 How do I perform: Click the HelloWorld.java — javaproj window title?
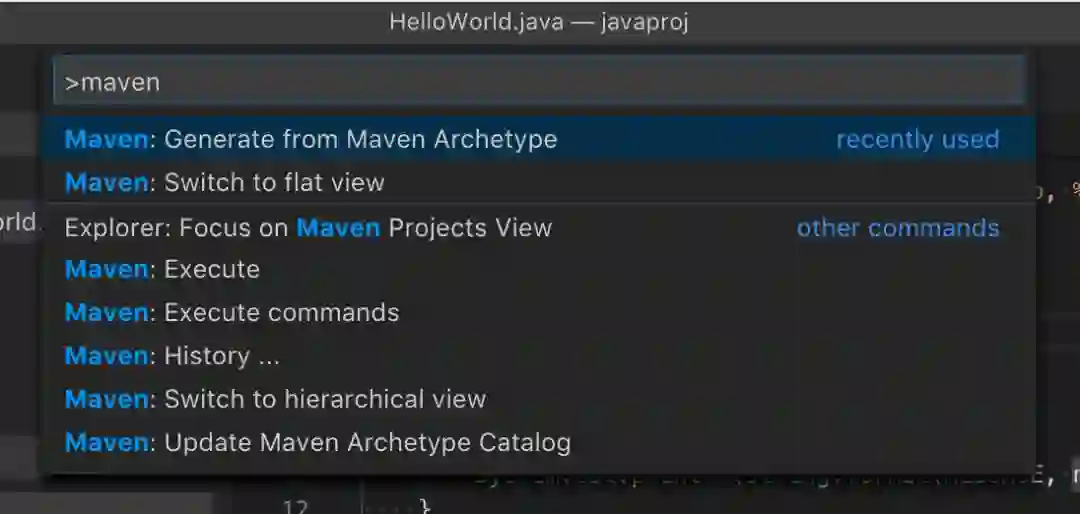pyautogui.click(x=539, y=22)
